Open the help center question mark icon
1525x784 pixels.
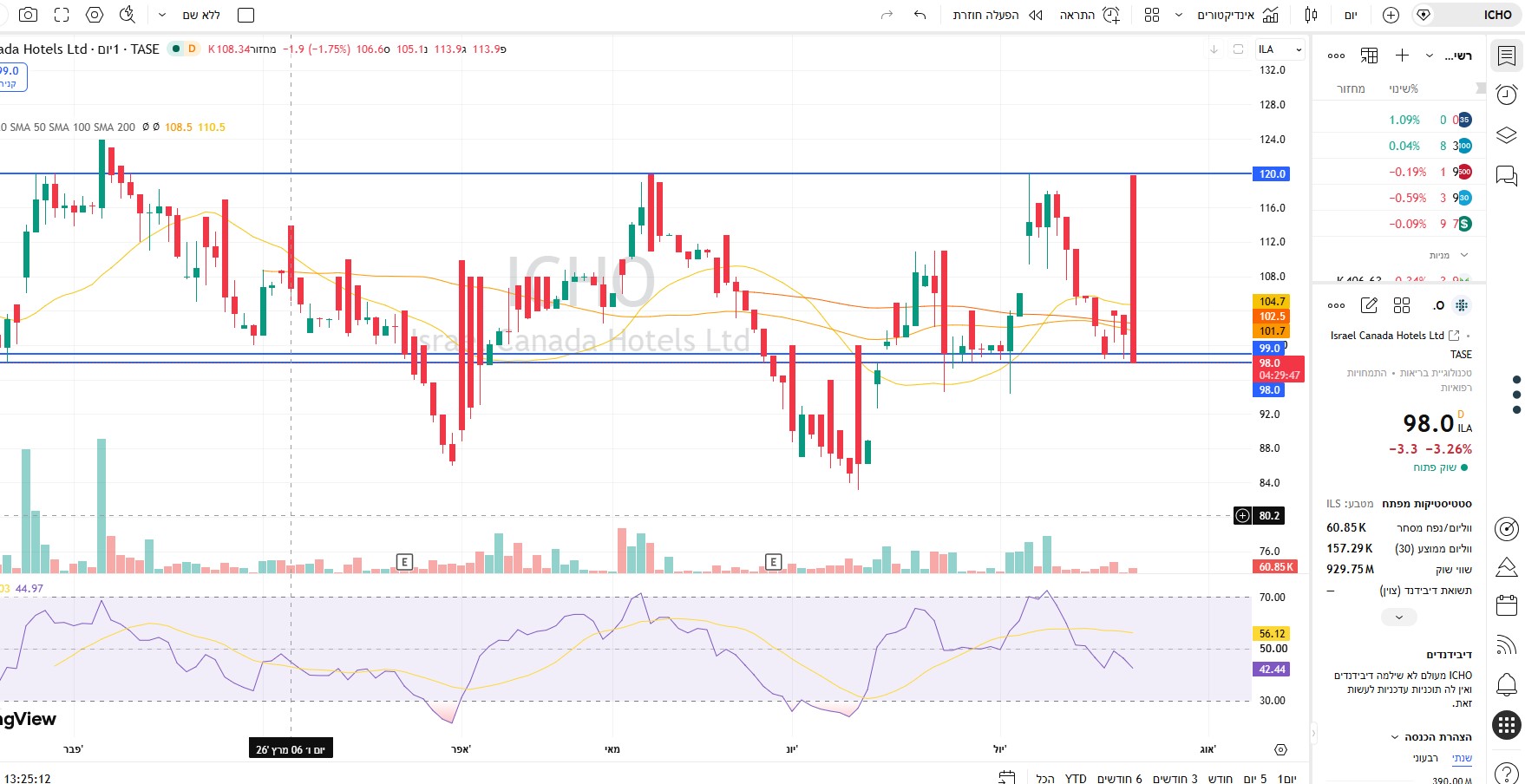1507,772
